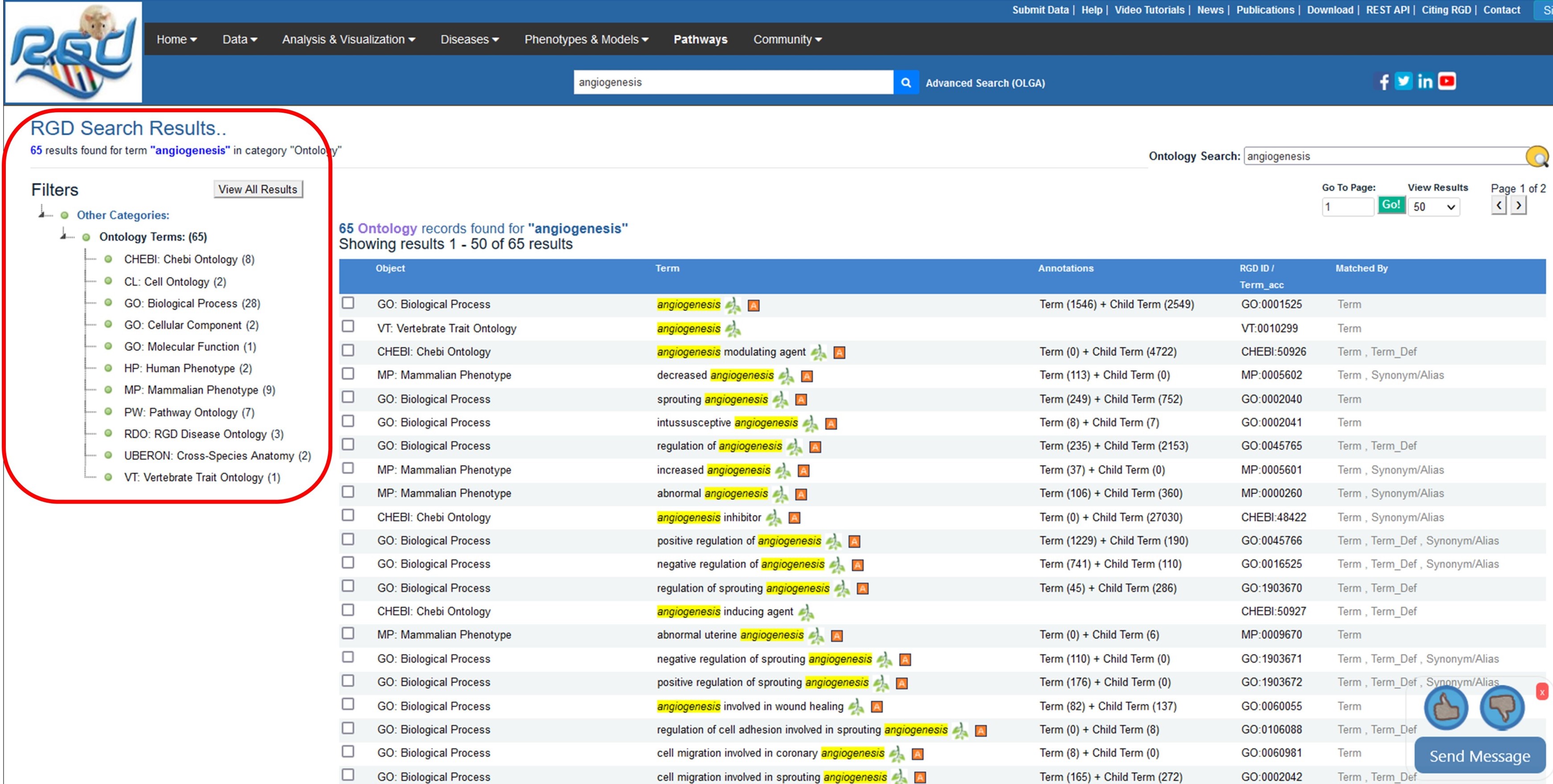The height and width of the screenshot is (784, 1553).
Task: Select checkbox for decreased angiogenesis row
Action: [x=348, y=374]
